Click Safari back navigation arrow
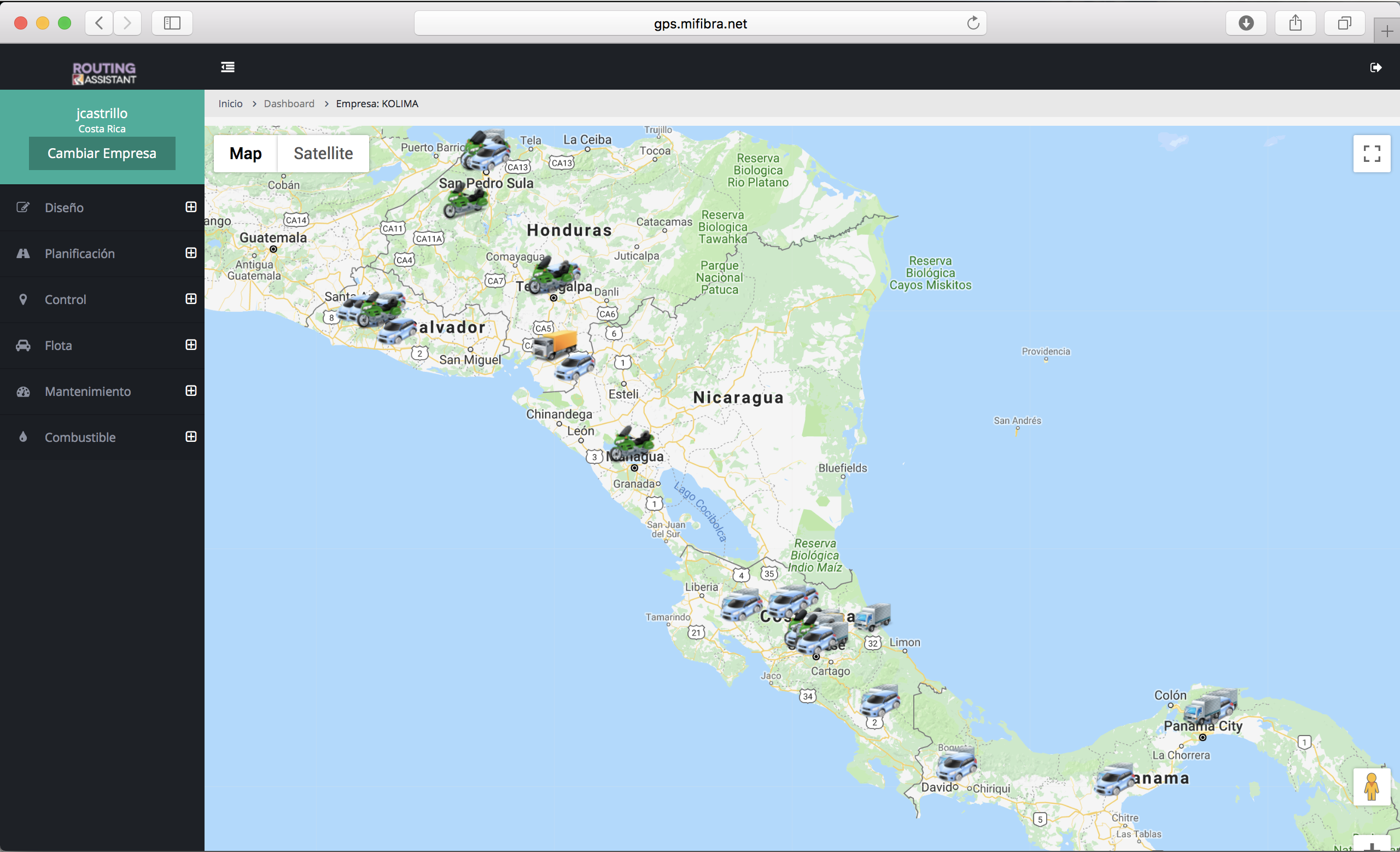1400x852 pixels. (x=100, y=24)
